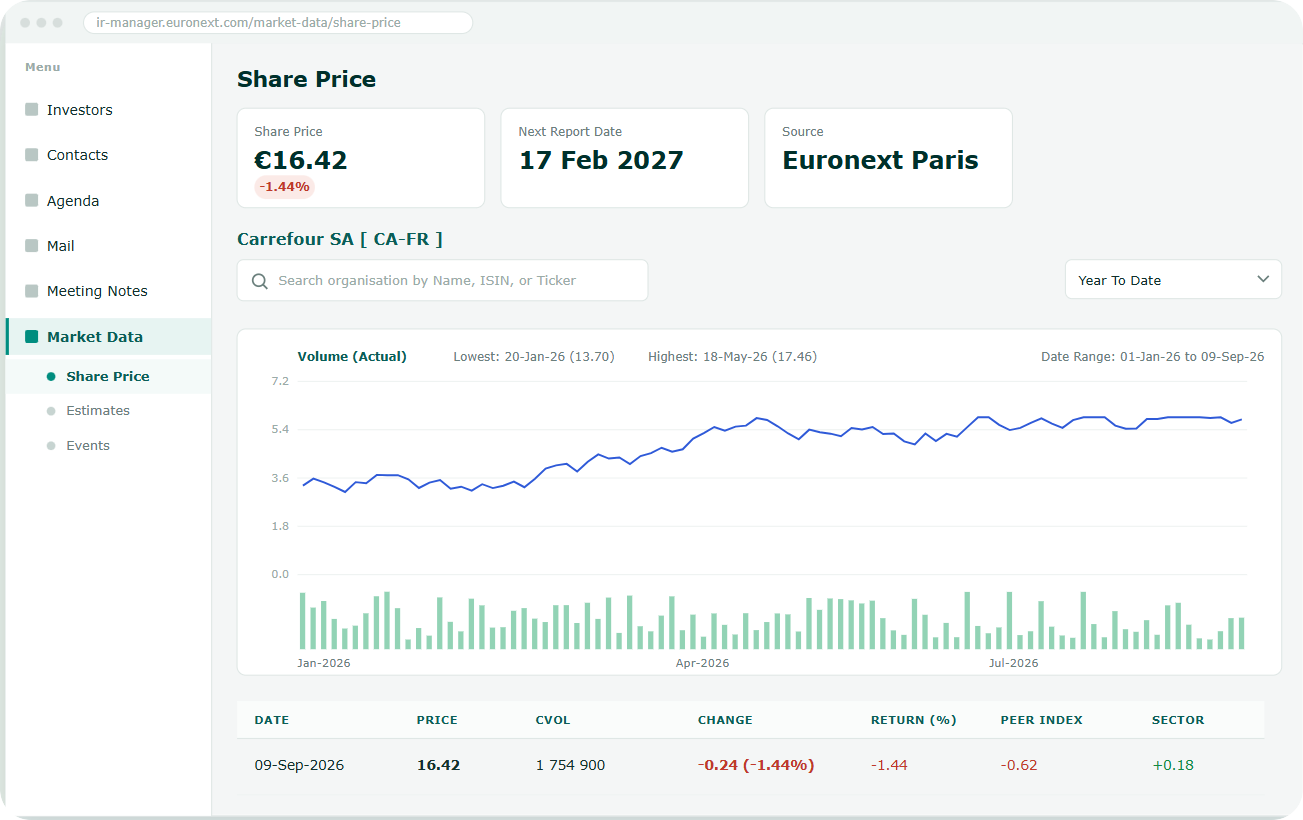This screenshot has height=820, width=1303.
Task: Click the Market Data green square icon
Action: 32,337
